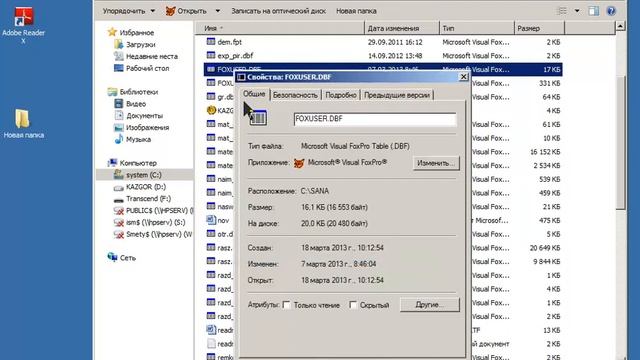The height and width of the screenshot is (360, 640).
Task: Expand dropdown arrow next to Открыть
Action: click(218, 11)
